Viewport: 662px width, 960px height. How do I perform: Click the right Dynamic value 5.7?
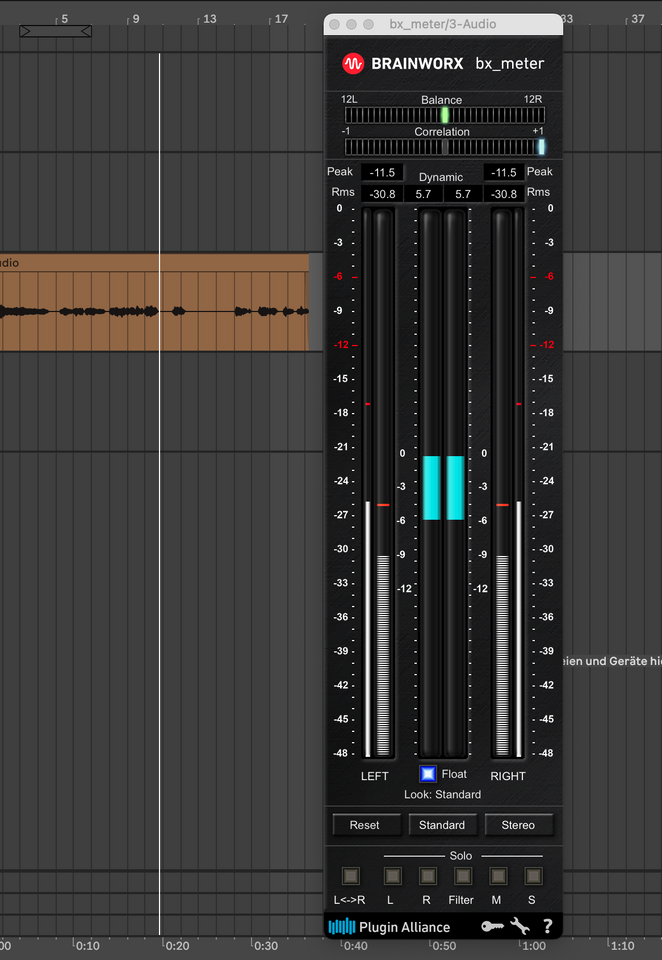tap(463, 194)
